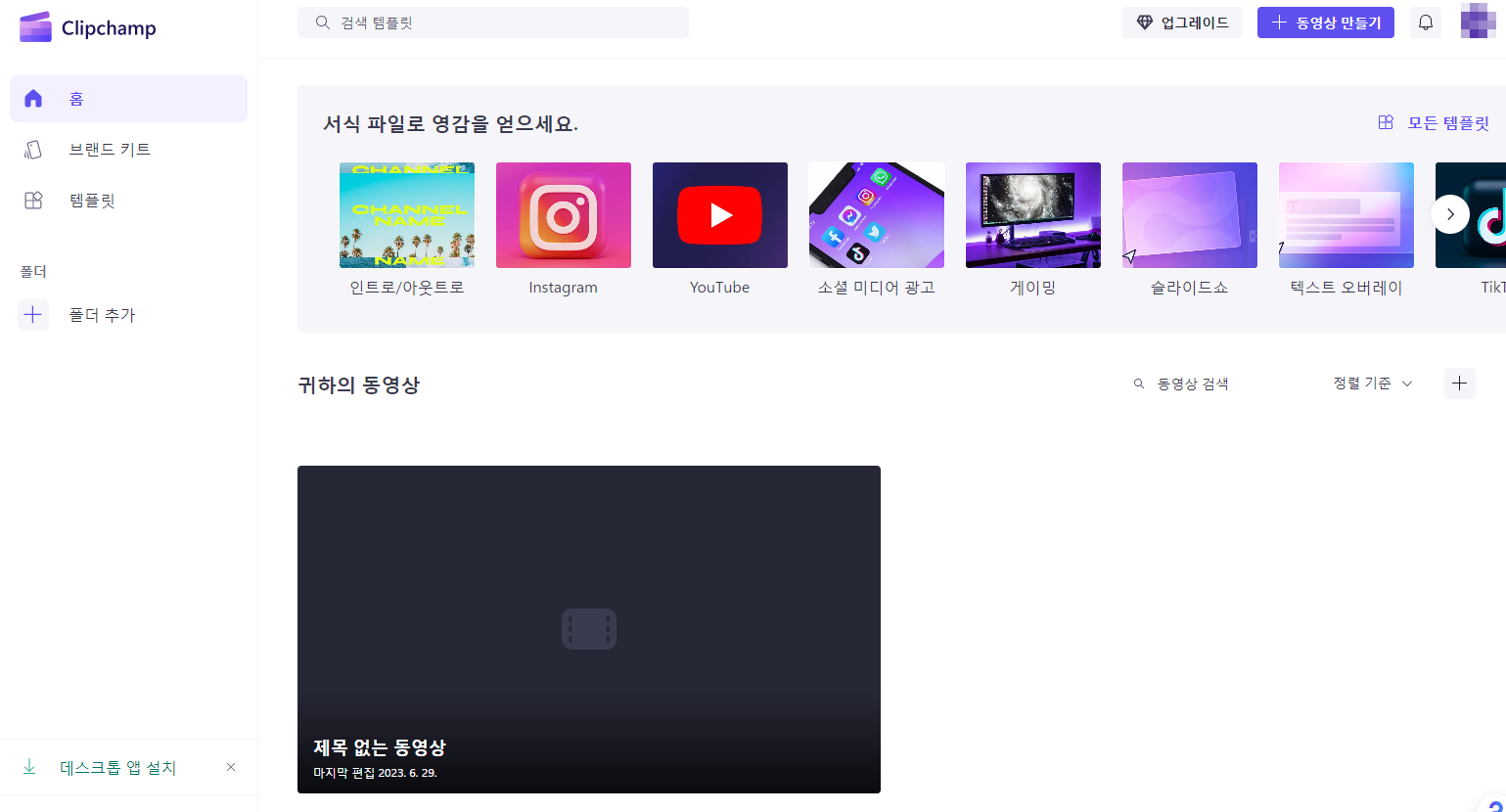Viewport: 1506px width, 812px height.
Task: Click the right chevron on the template carousel
Action: point(1450,214)
